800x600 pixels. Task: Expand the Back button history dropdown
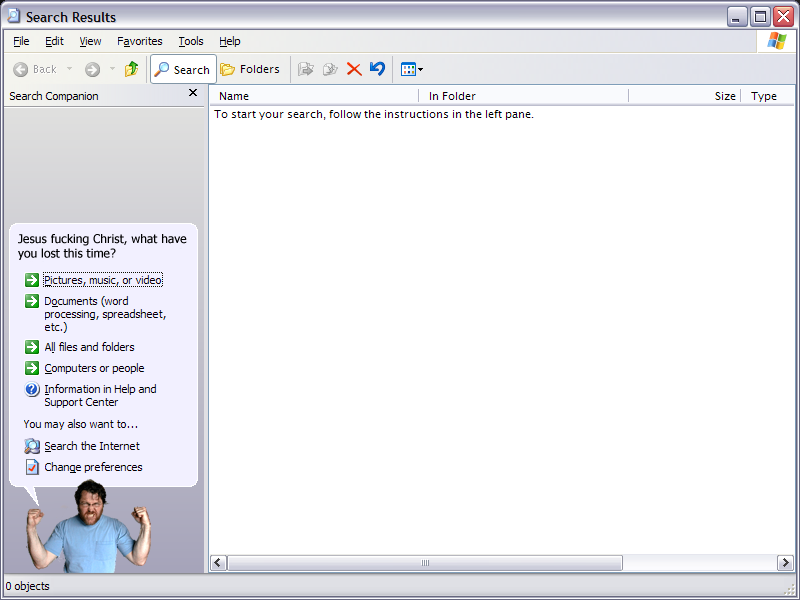(x=69, y=69)
